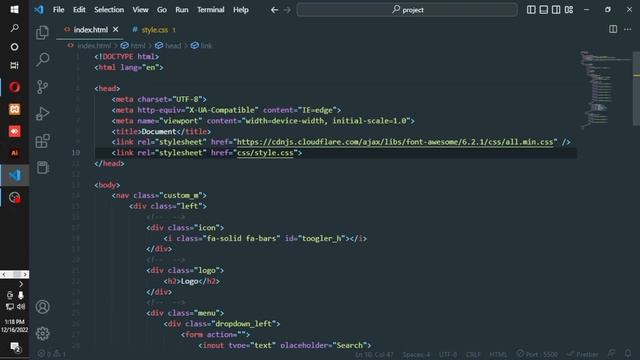Image resolution: width=640 pixels, height=360 pixels.
Task: Open the Selection menu
Action: point(109,10)
